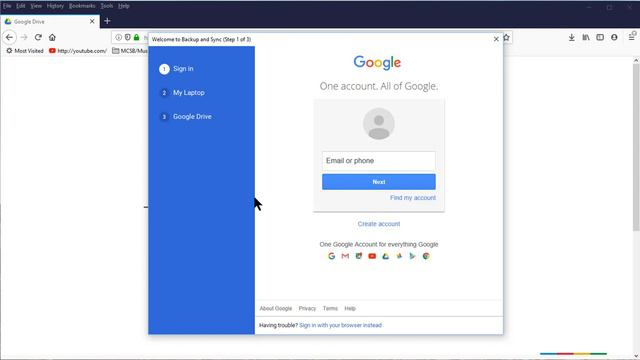
Task: Click the Google Drive service icon
Action: click(x=386, y=256)
